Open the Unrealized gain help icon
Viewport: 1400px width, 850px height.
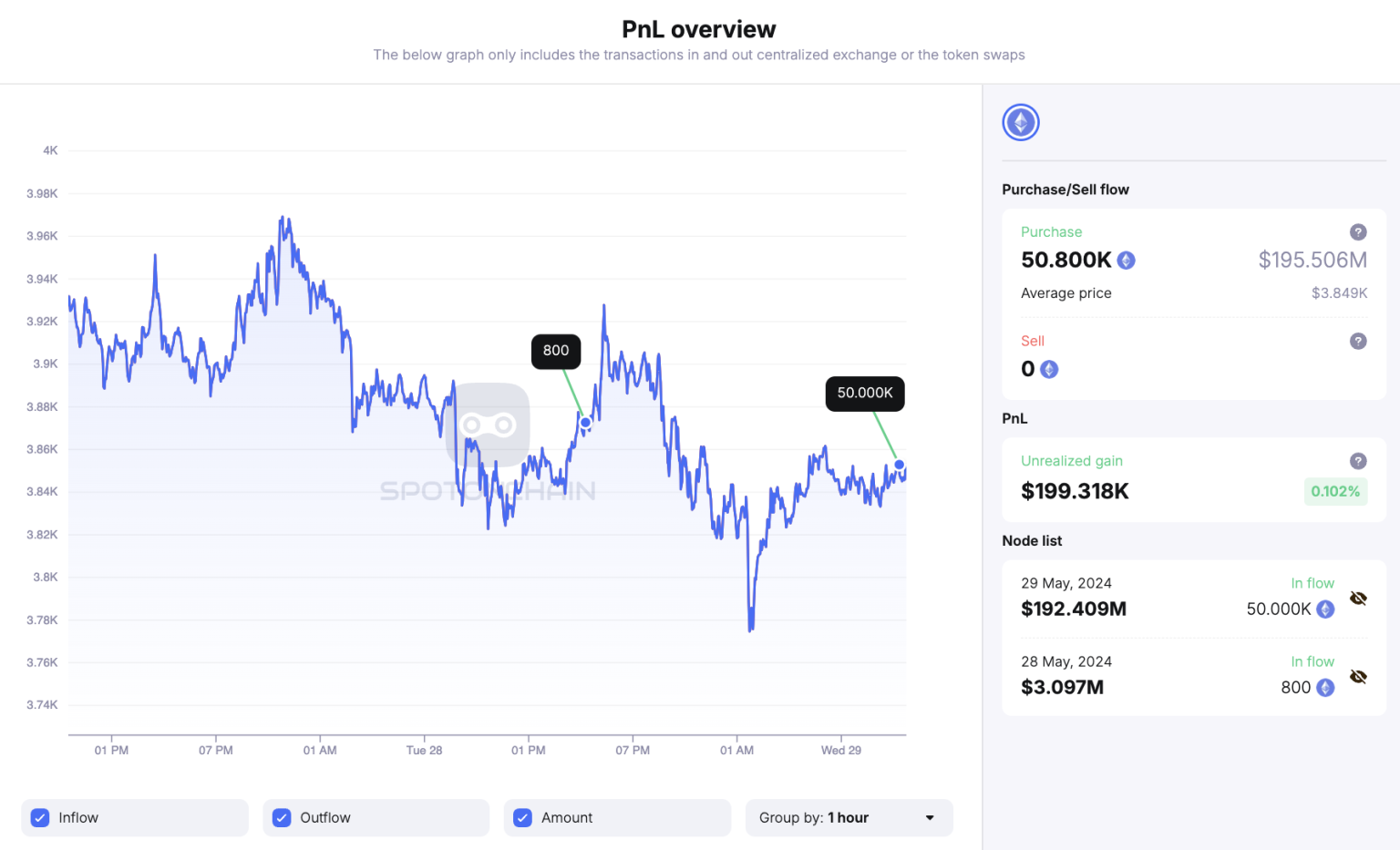click(x=1358, y=461)
